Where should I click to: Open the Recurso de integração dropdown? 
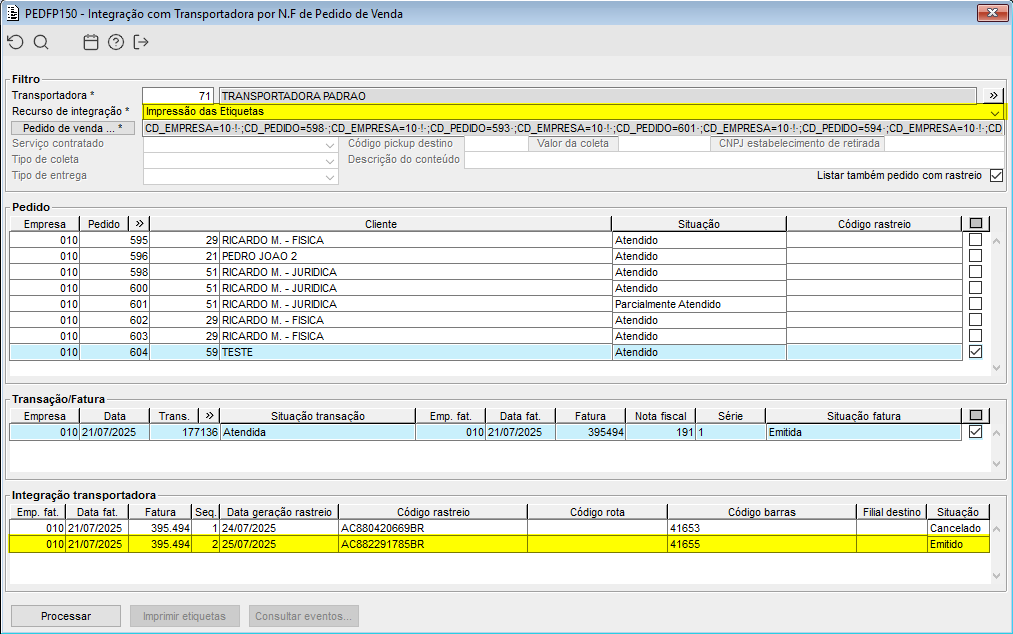[994, 112]
